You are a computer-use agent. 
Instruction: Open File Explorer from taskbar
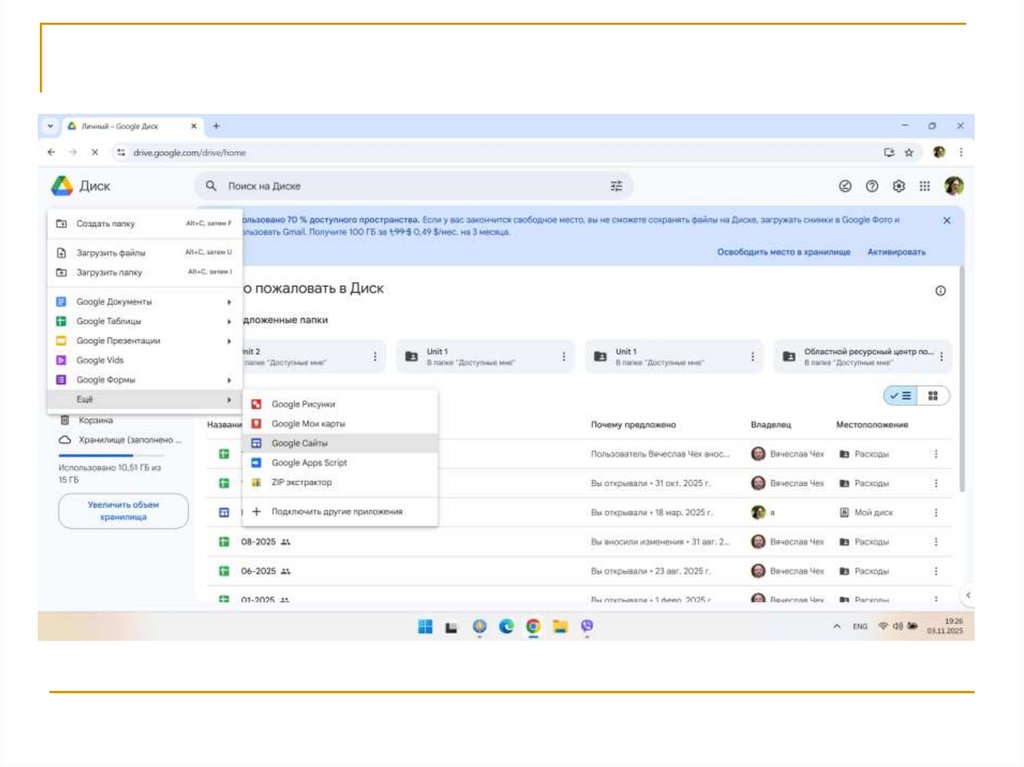560,627
